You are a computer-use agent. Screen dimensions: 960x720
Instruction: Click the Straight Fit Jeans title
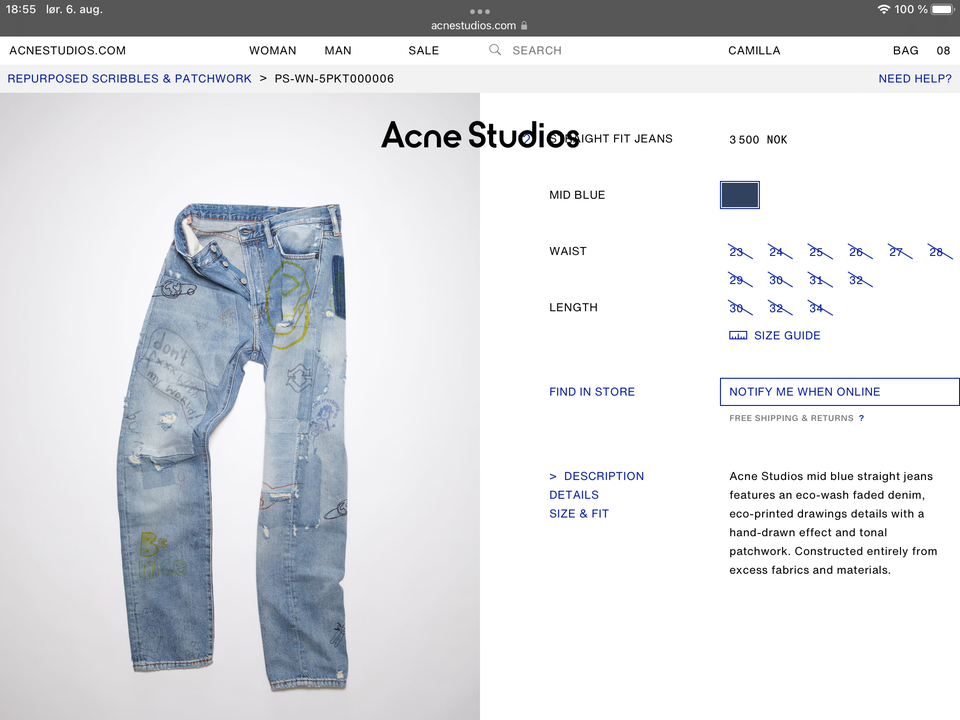click(610, 138)
